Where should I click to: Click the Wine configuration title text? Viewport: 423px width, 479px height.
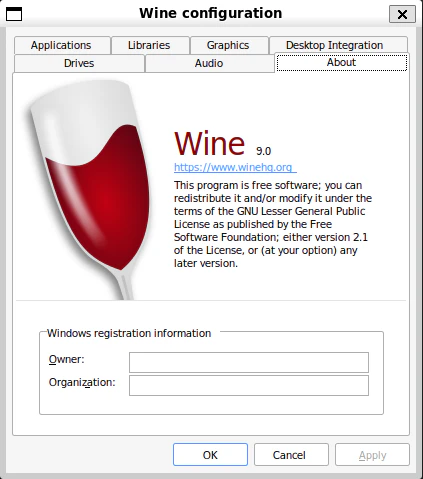tap(211, 13)
